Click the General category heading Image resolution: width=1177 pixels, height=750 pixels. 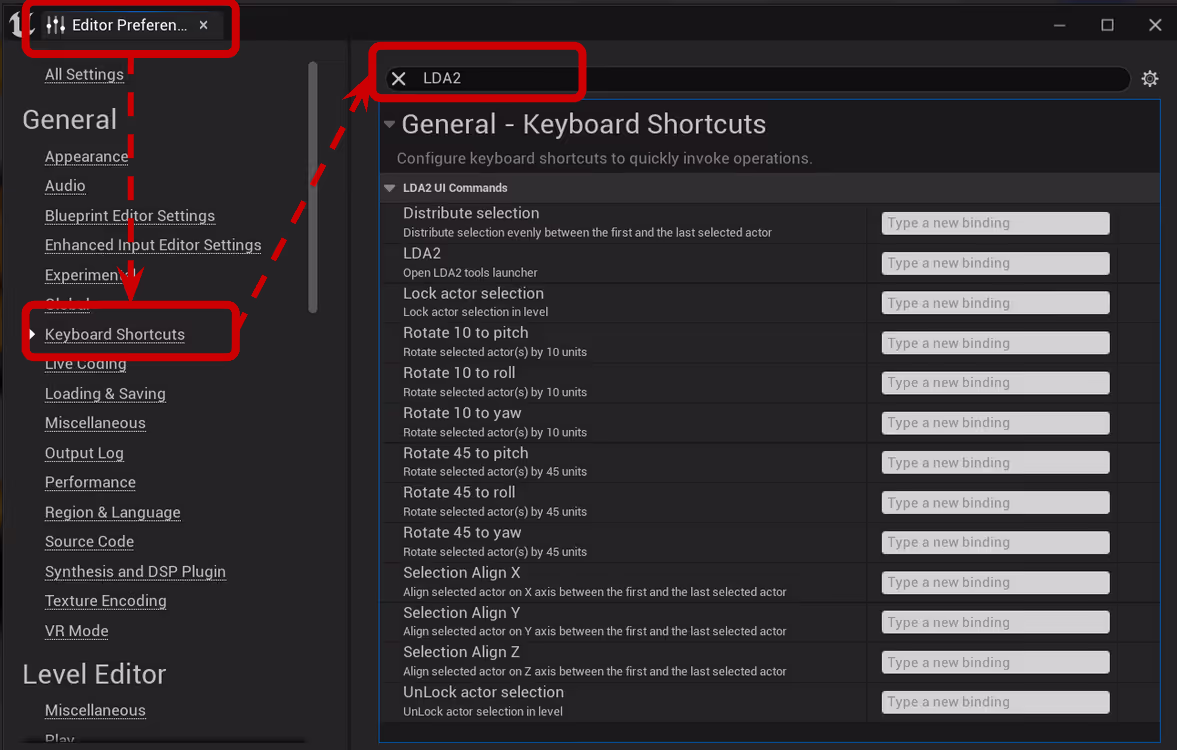pos(70,119)
